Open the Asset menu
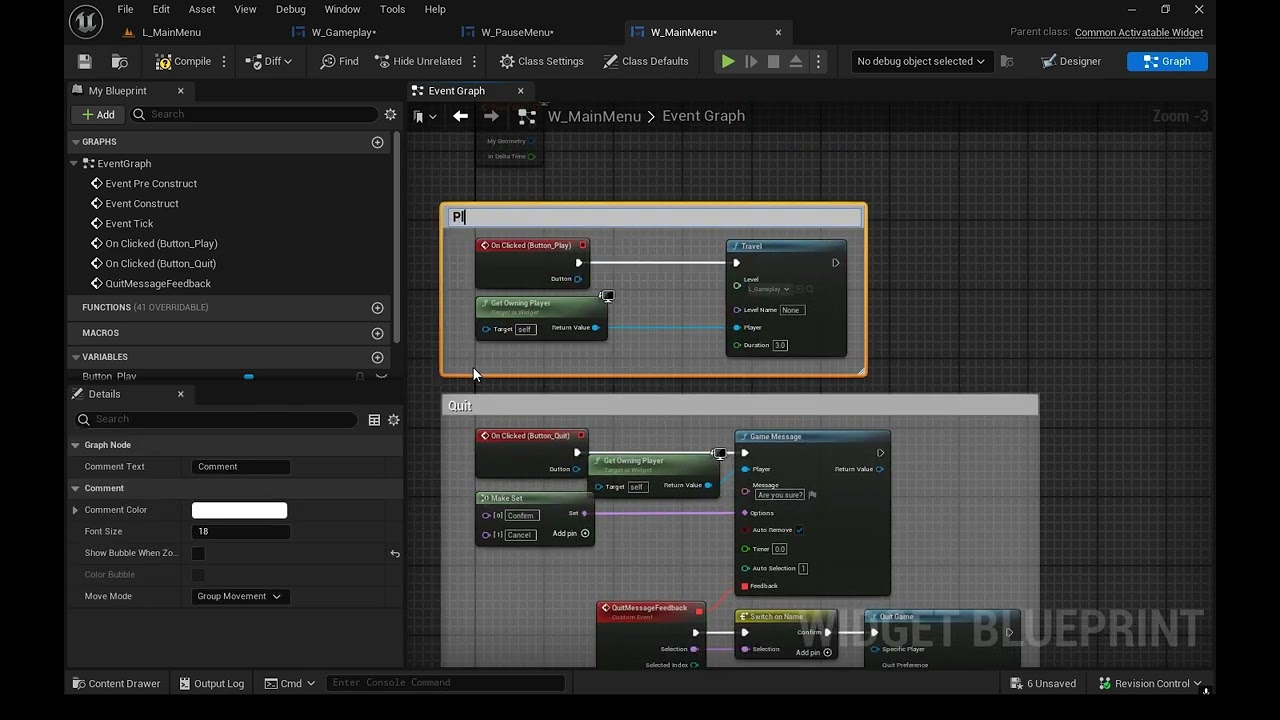The image size is (1280, 720). click(x=202, y=9)
